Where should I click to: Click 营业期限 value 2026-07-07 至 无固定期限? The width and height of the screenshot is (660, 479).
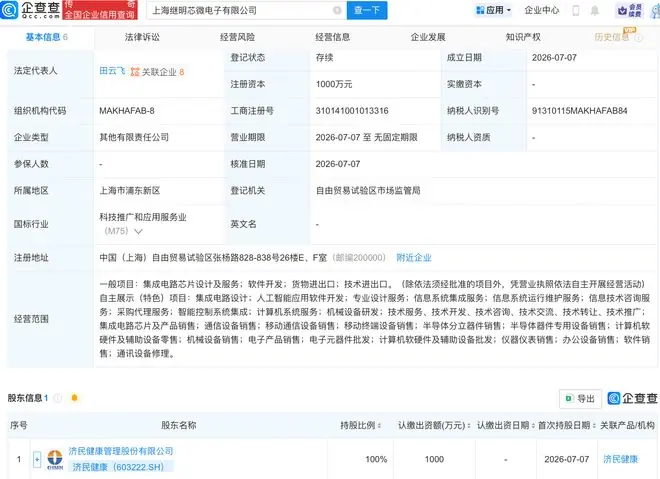point(367,137)
